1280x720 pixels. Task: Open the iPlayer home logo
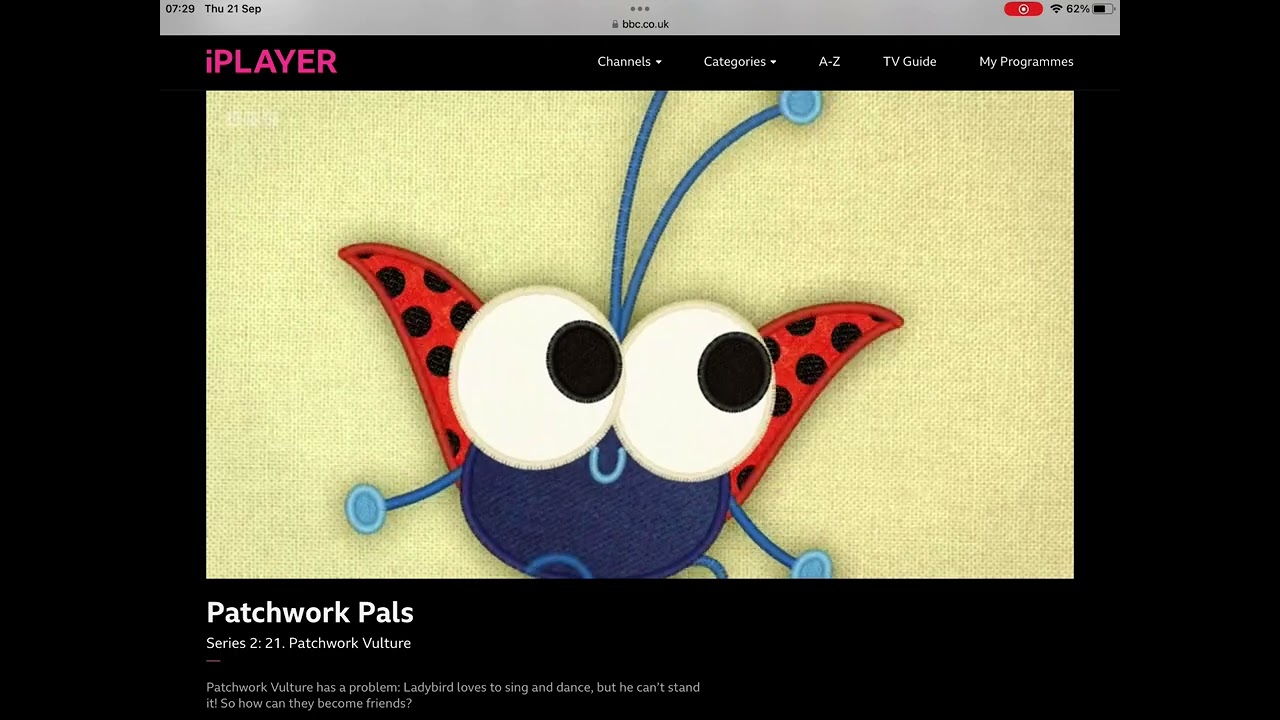(271, 62)
